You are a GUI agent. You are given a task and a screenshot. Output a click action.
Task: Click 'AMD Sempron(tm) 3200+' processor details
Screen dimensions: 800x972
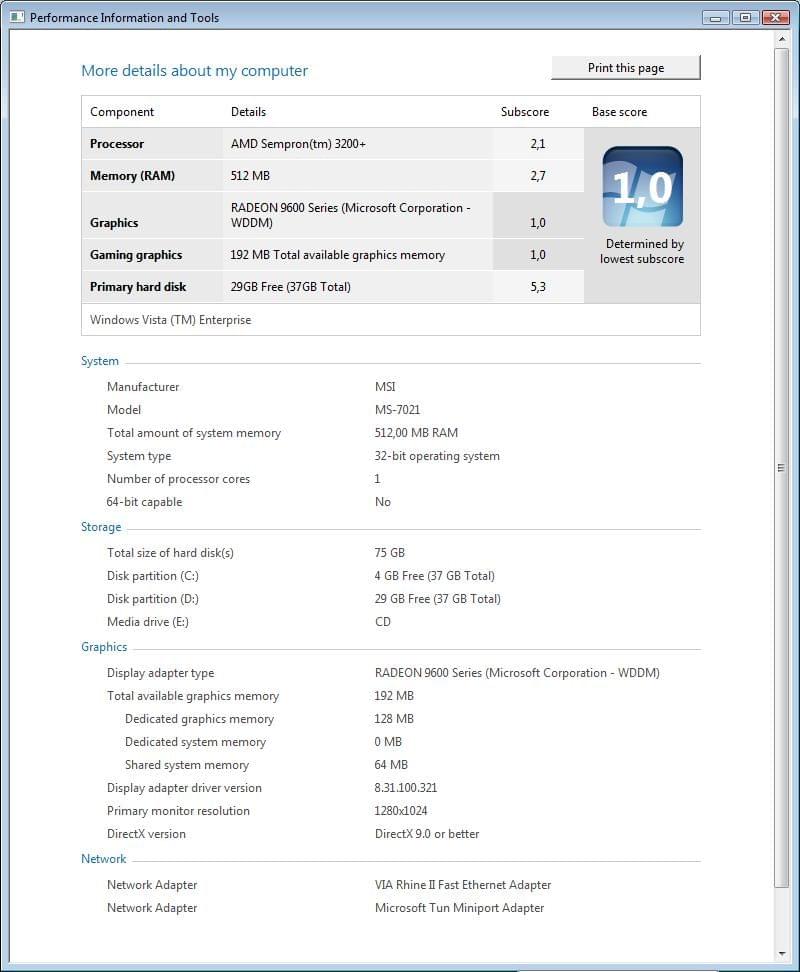click(x=298, y=144)
